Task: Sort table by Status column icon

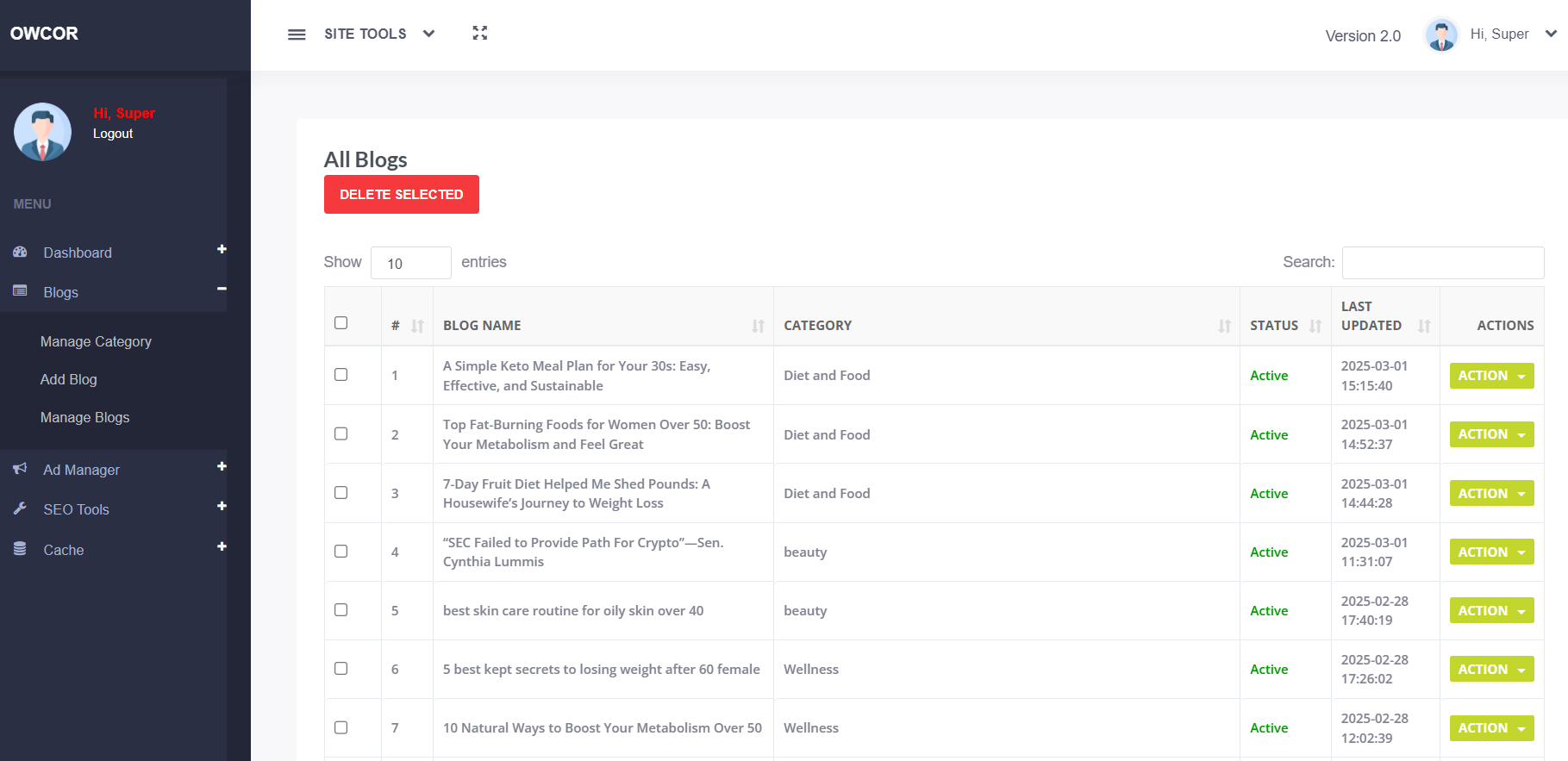Action: click(1315, 326)
